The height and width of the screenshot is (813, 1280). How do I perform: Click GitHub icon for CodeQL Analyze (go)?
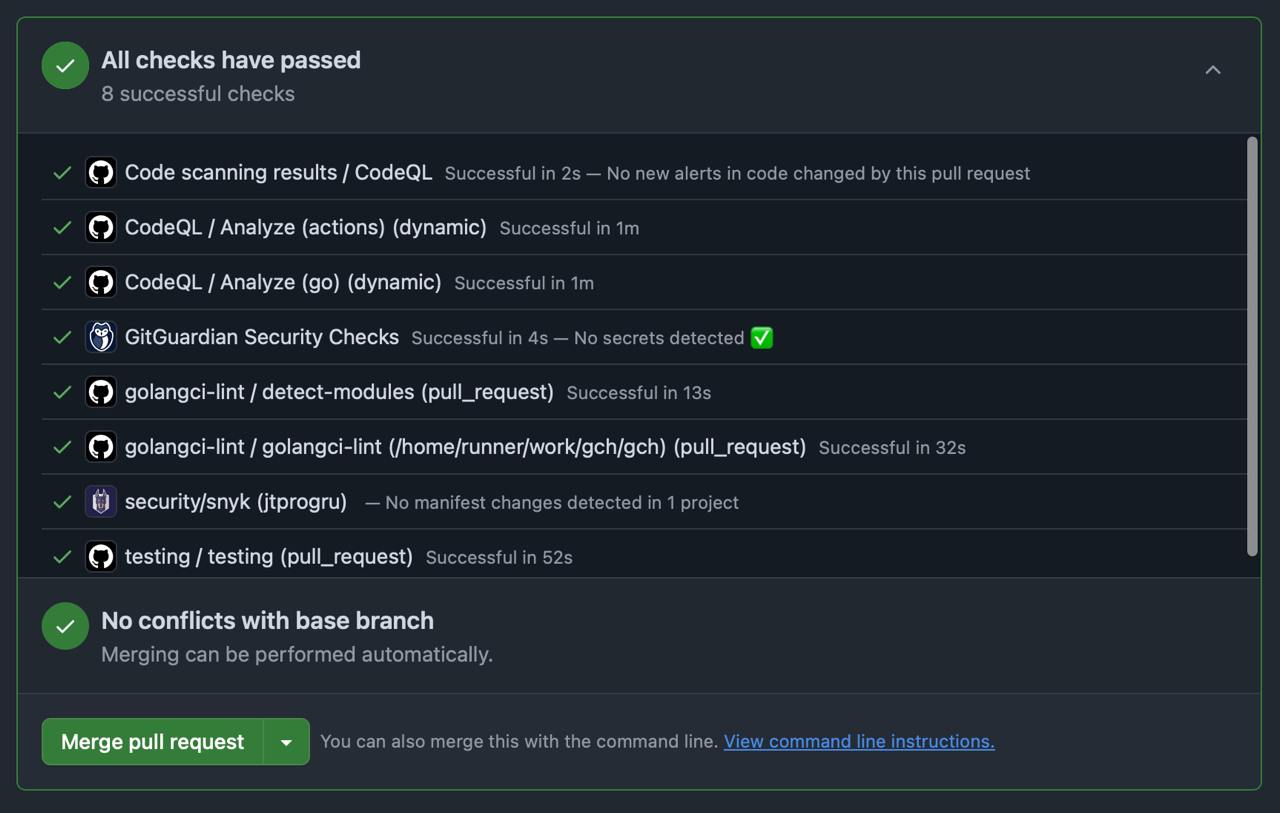(100, 283)
